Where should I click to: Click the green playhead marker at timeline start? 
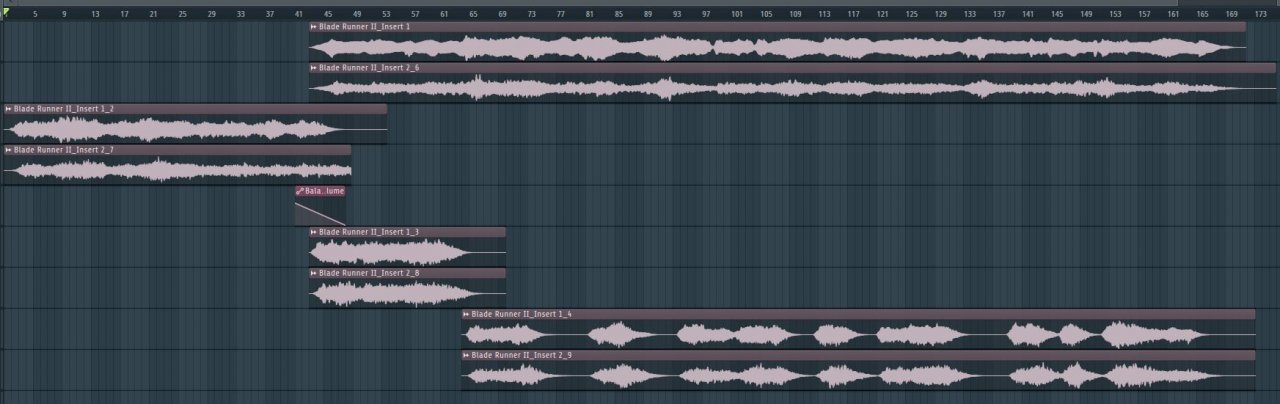pos(5,14)
